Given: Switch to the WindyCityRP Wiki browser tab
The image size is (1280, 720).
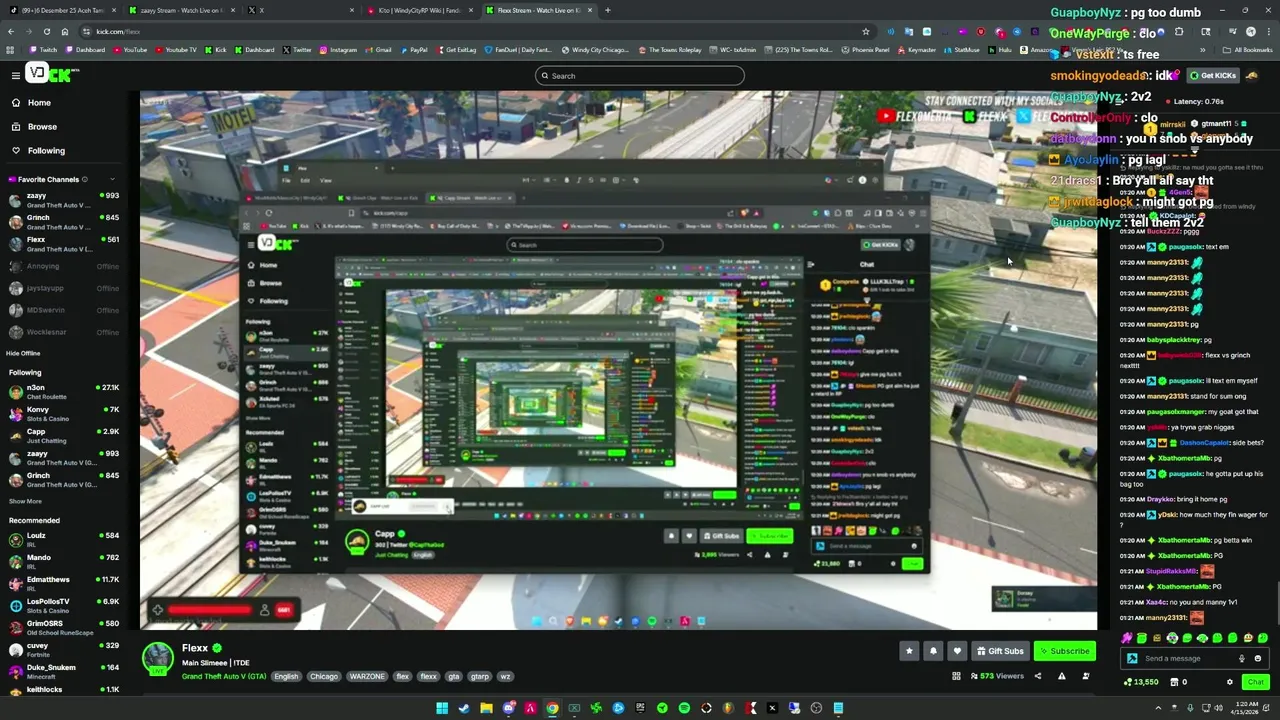Looking at the screenshot, I should 420,10.
